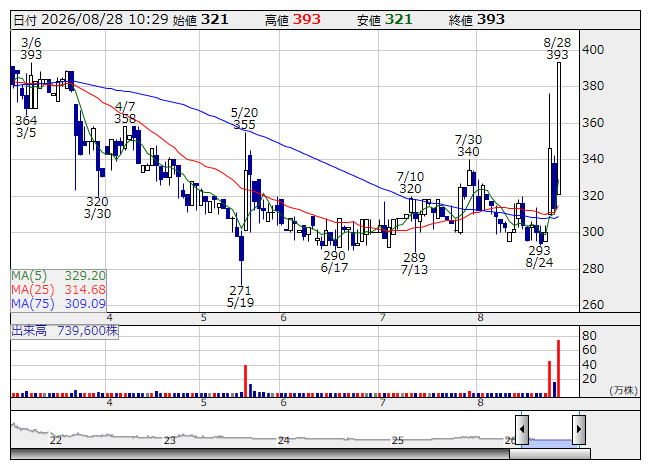Click the date 2026/08/28 10:29 header
The height and width of the screenshot is (470, 653).
[x=91, y=20]
